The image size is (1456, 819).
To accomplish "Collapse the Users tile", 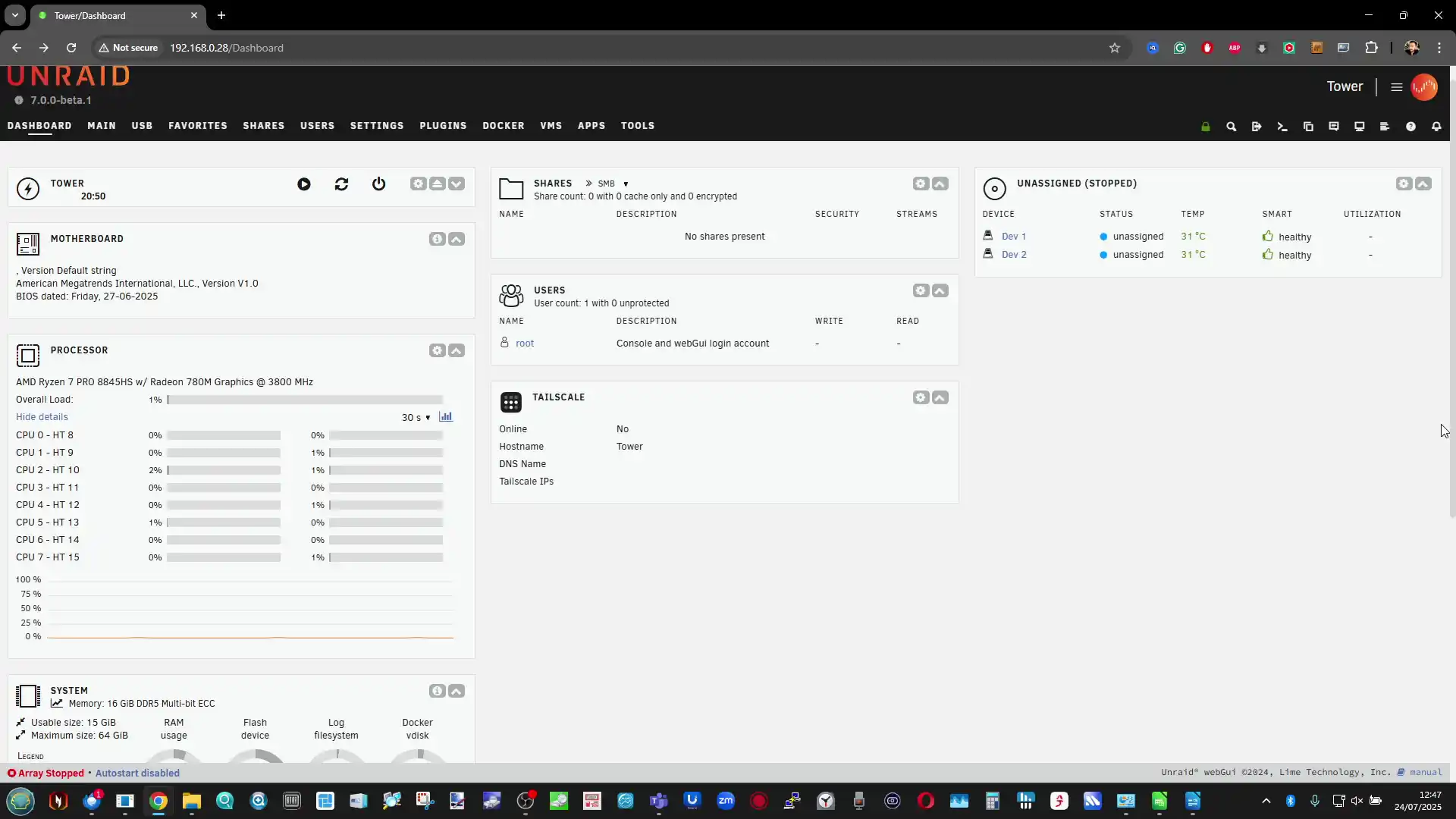I will (940, 290).
